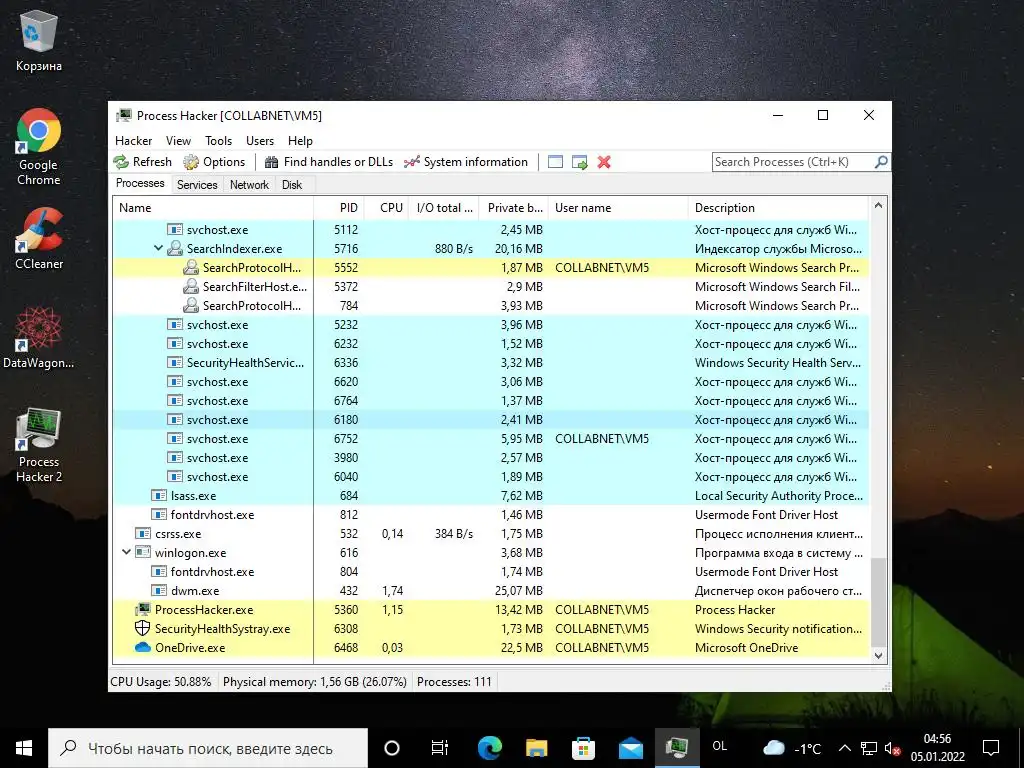Click the CPU Usage status bar entry
This screenshot has height=768, width=1024.
point(161,682)
